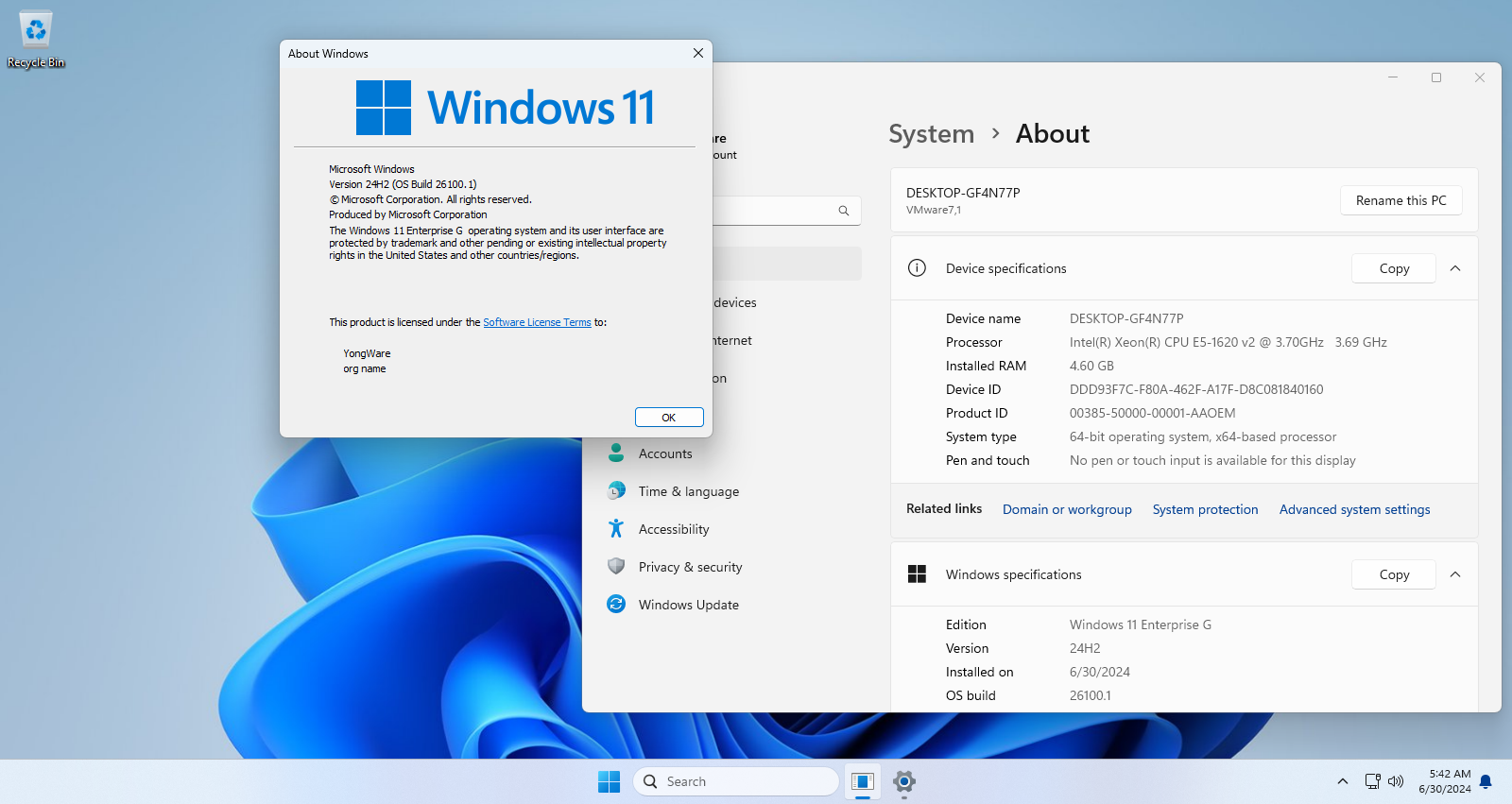Viewport: 1512px width, 804px height.
Task: Click System type value 64-bit text
Action: coord(1203,436)
